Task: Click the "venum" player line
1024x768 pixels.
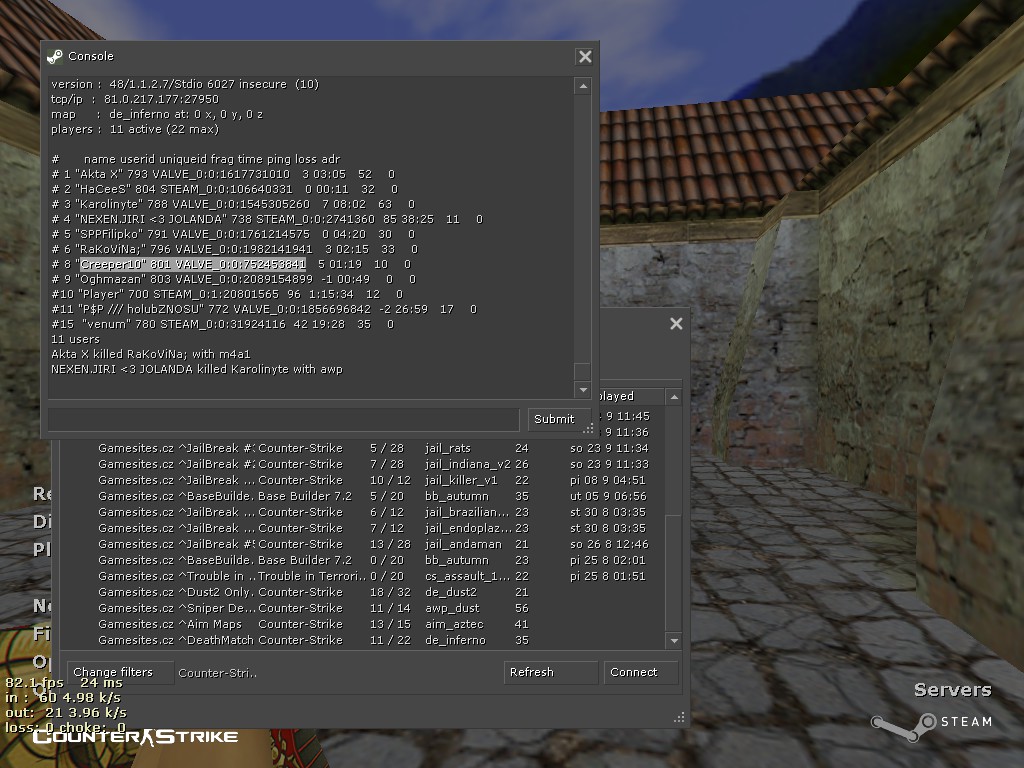Action: coord(223,325)
